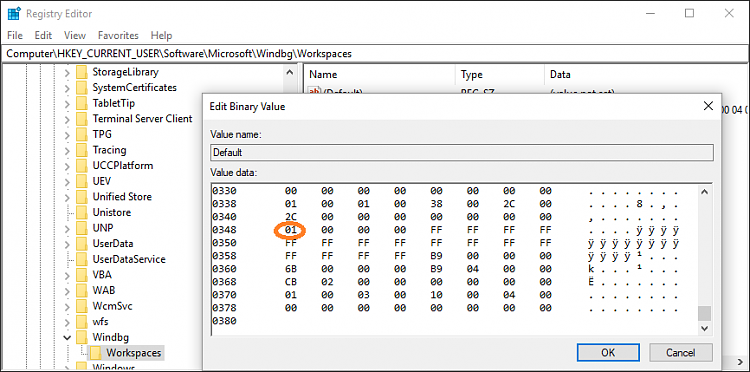Expand the SystemCertificates key

67,88
